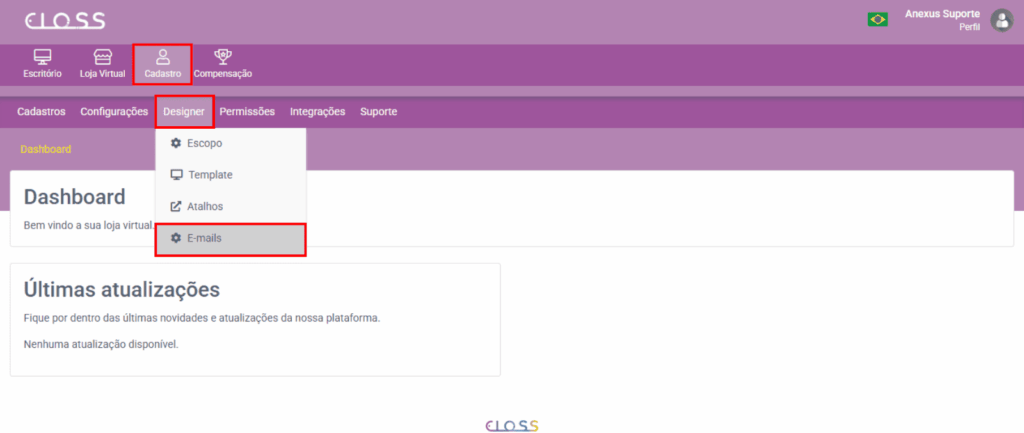Open the user avatar profile icon
The height and width of the screenshot is (433, 1024).
[x=1001, y=20]
